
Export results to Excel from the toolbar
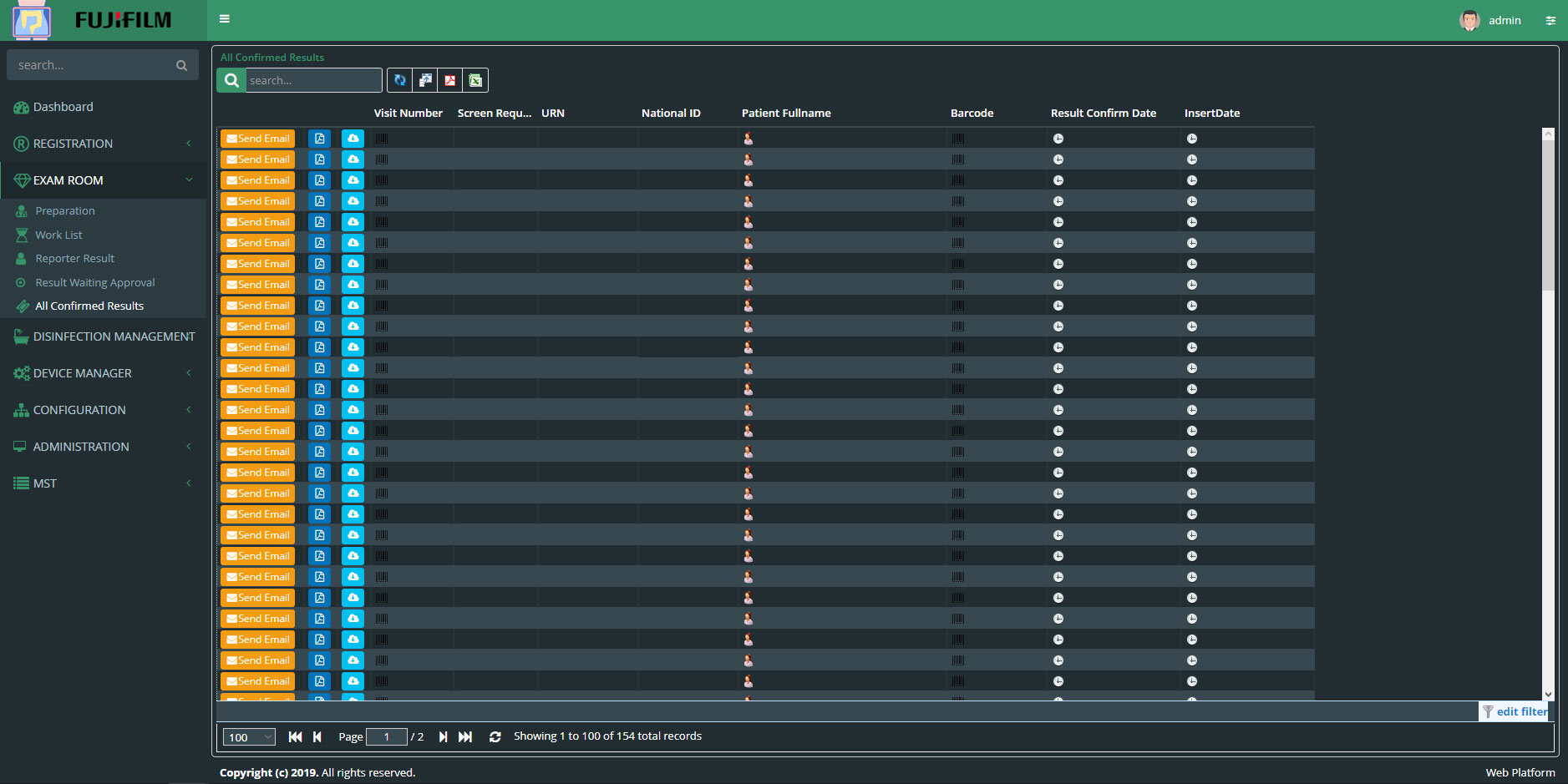tap(475, 80)
